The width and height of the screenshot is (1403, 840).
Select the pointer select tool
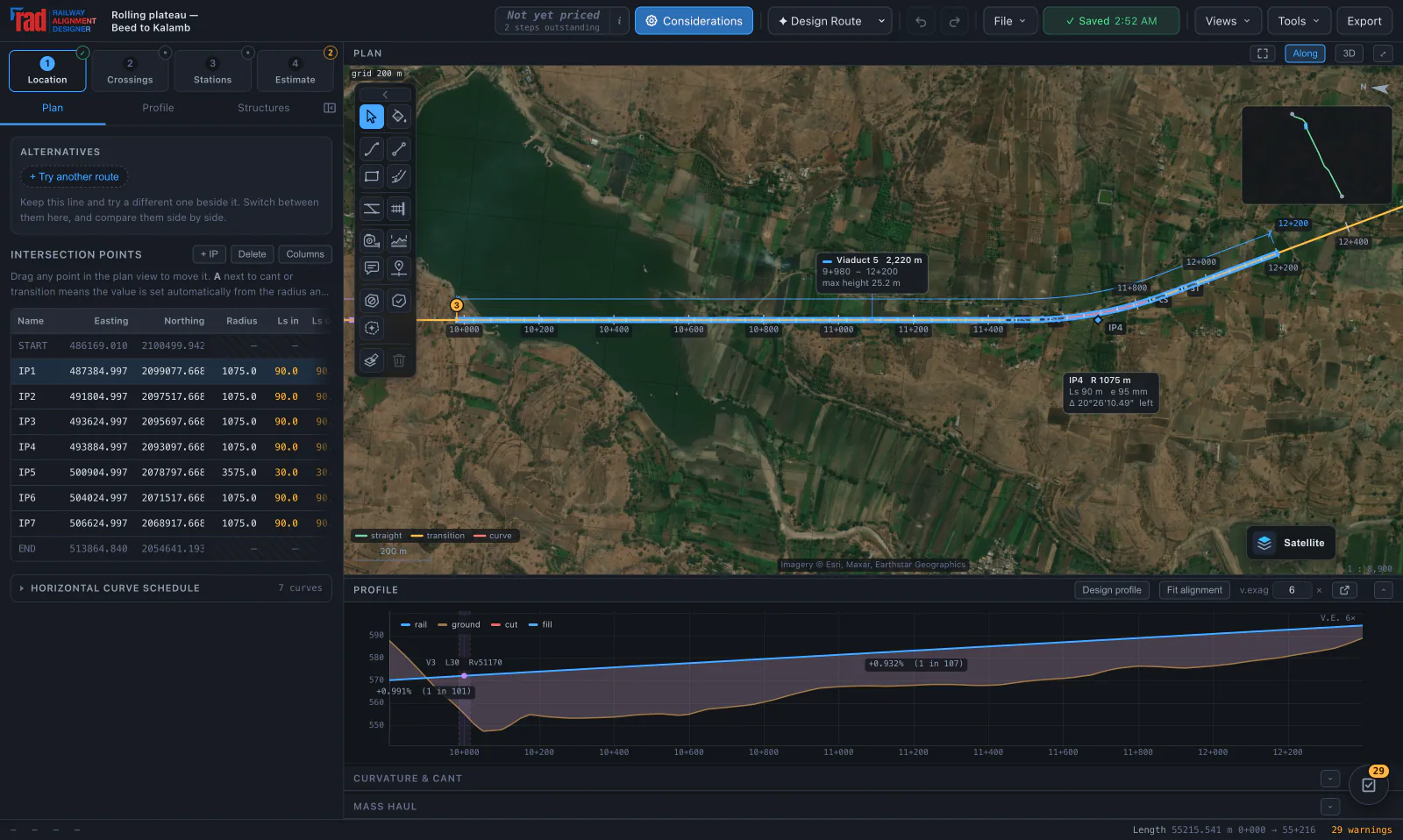[x=372, y=117]
